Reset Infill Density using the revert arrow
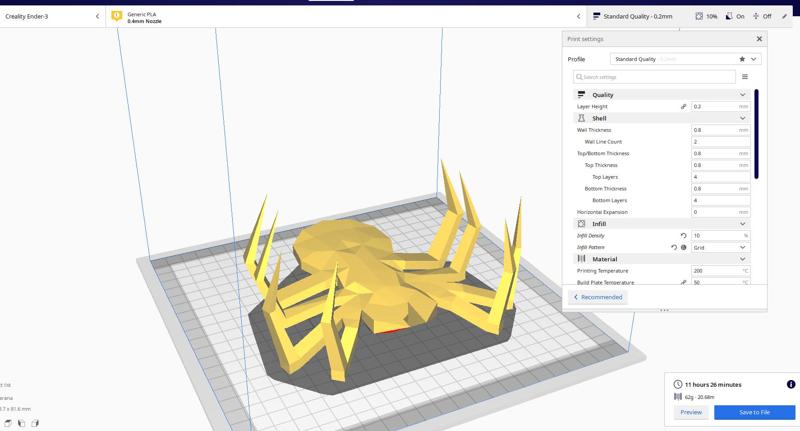This screenshot has height=431, width=800. click(x=683, y=236)
